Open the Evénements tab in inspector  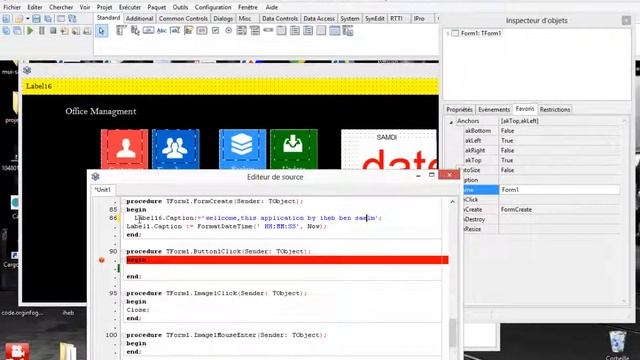(x=494, y=109)
